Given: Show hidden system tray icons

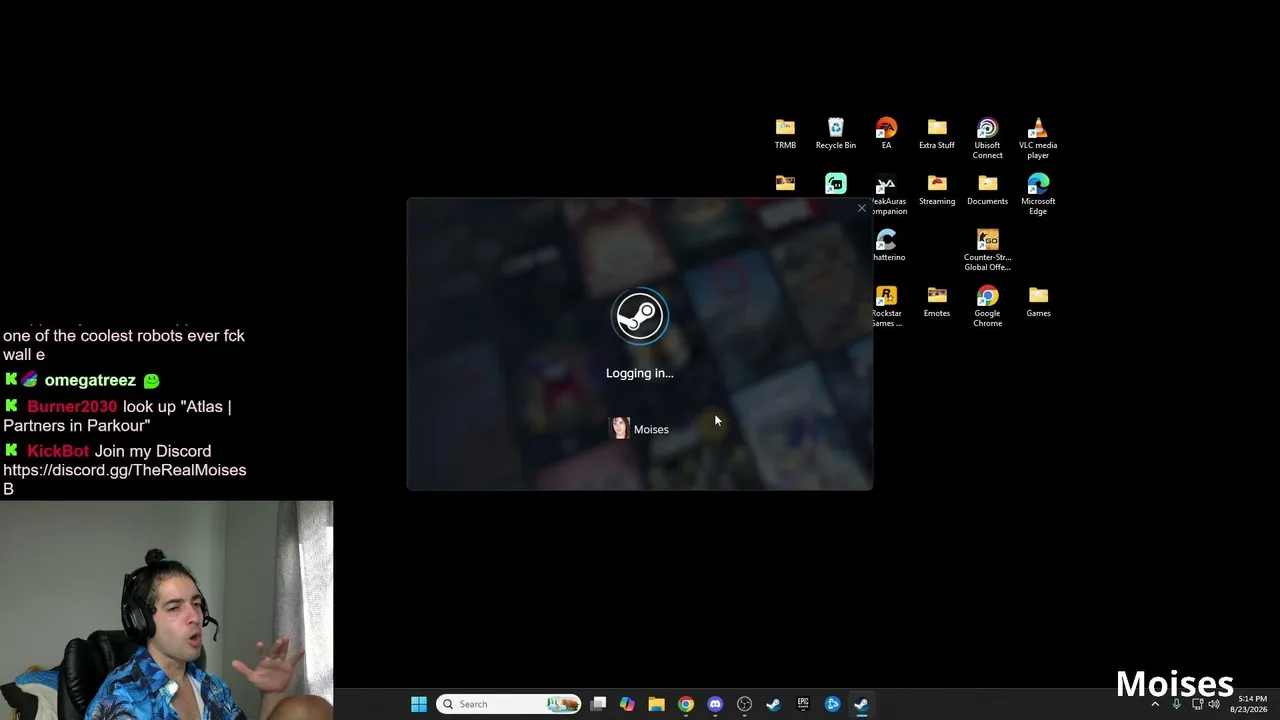Looking at the screenshot, I should [1155, 704].
